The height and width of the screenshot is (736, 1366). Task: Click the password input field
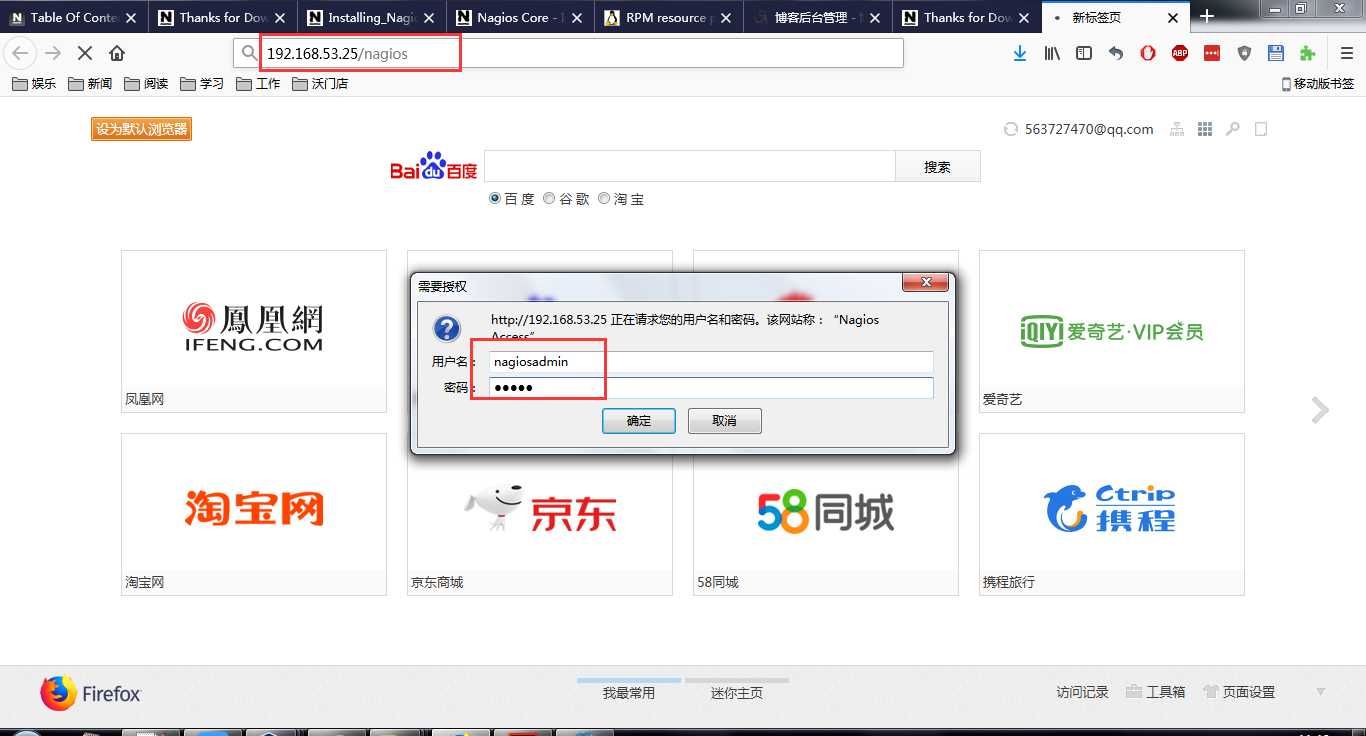click(700, 388)
